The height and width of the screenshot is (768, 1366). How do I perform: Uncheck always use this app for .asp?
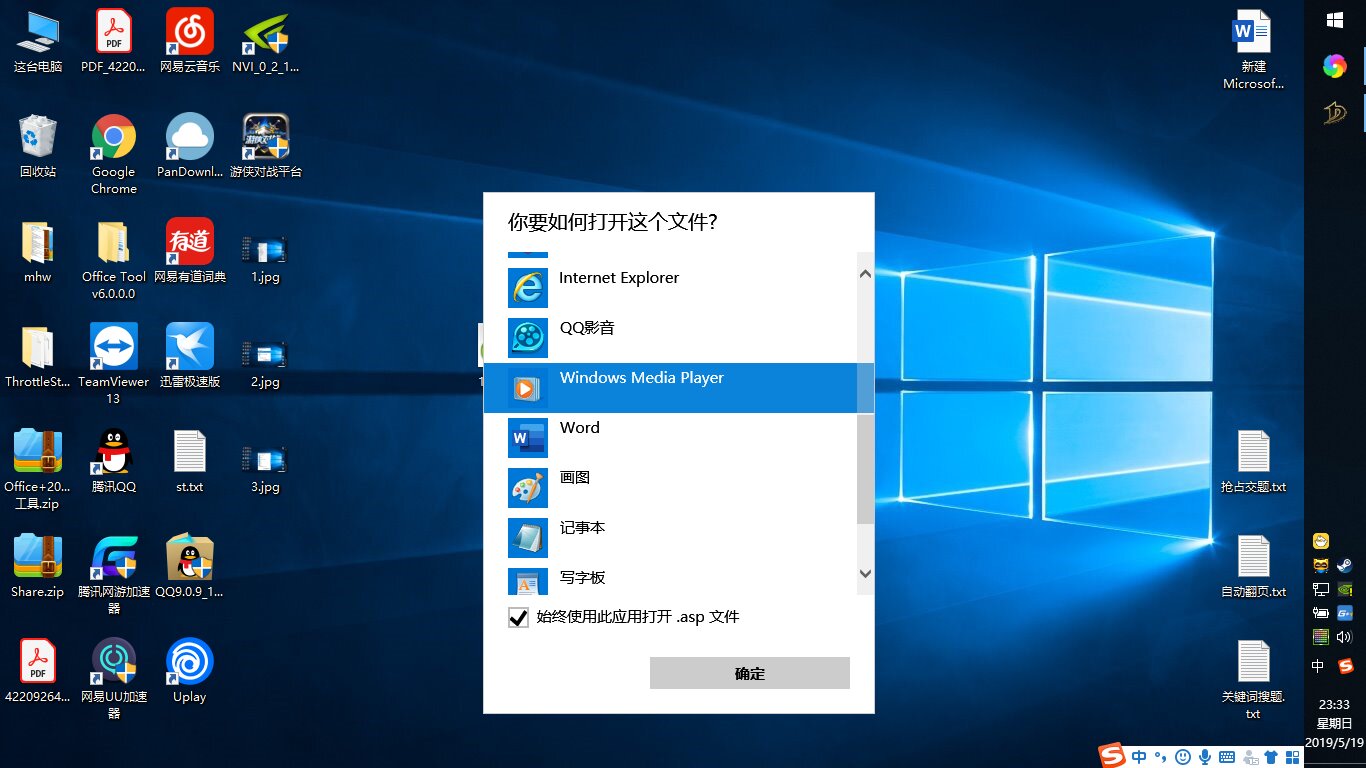pyautogui.click(x=518, y=618)
